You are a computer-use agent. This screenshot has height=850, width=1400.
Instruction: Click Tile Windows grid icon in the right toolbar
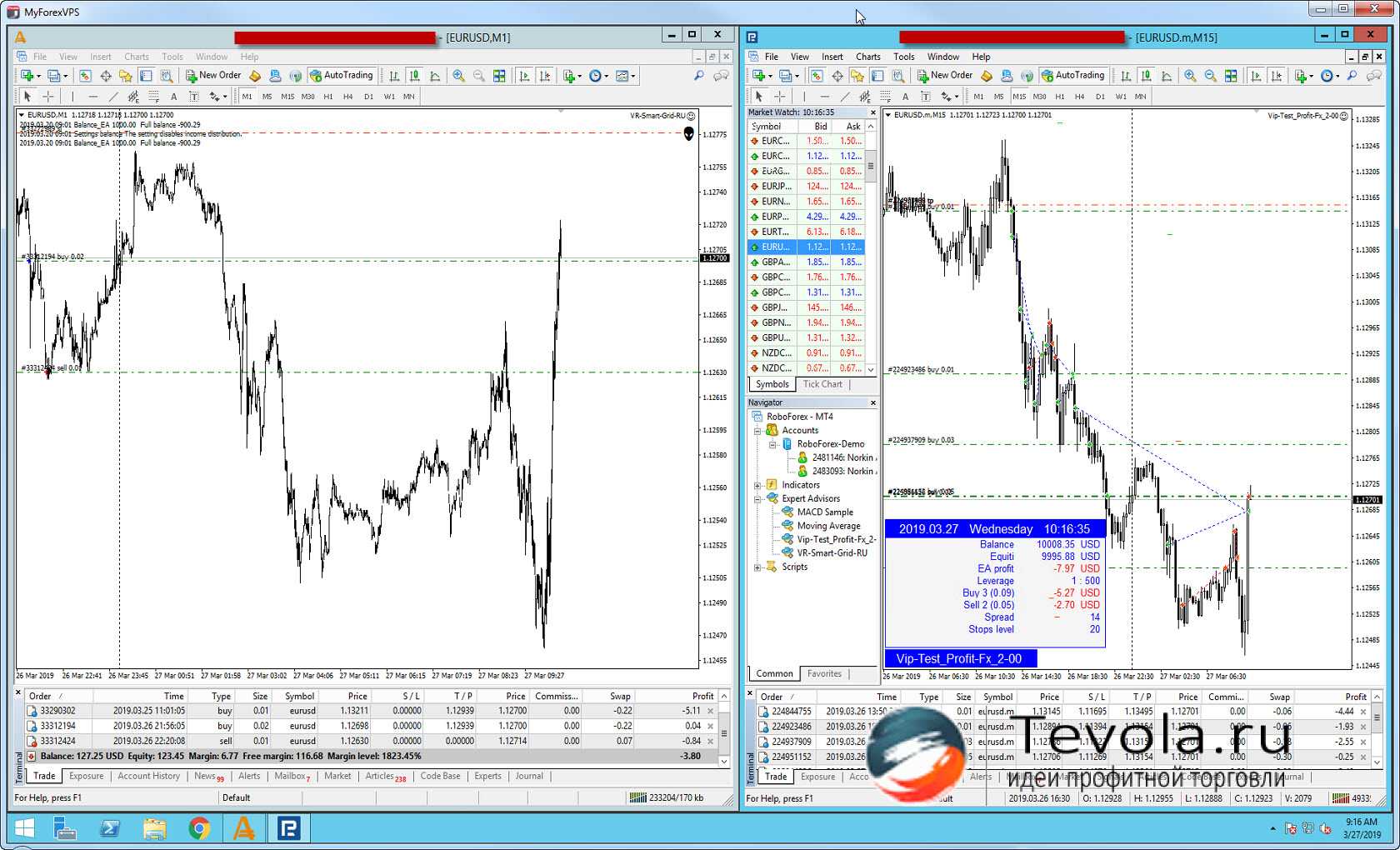1231,76
